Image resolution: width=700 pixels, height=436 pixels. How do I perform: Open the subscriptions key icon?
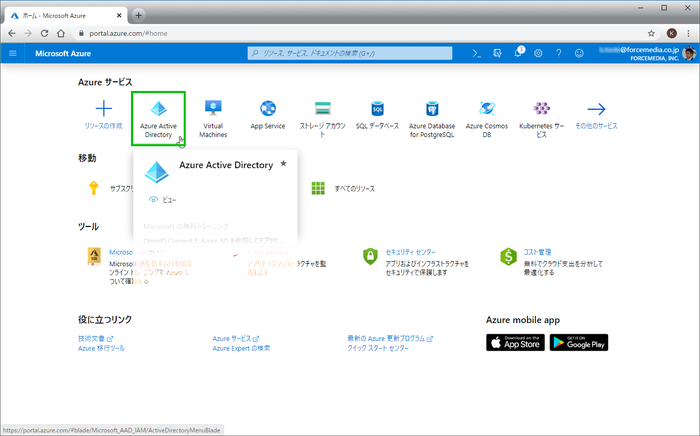click(x=93, y=188)
